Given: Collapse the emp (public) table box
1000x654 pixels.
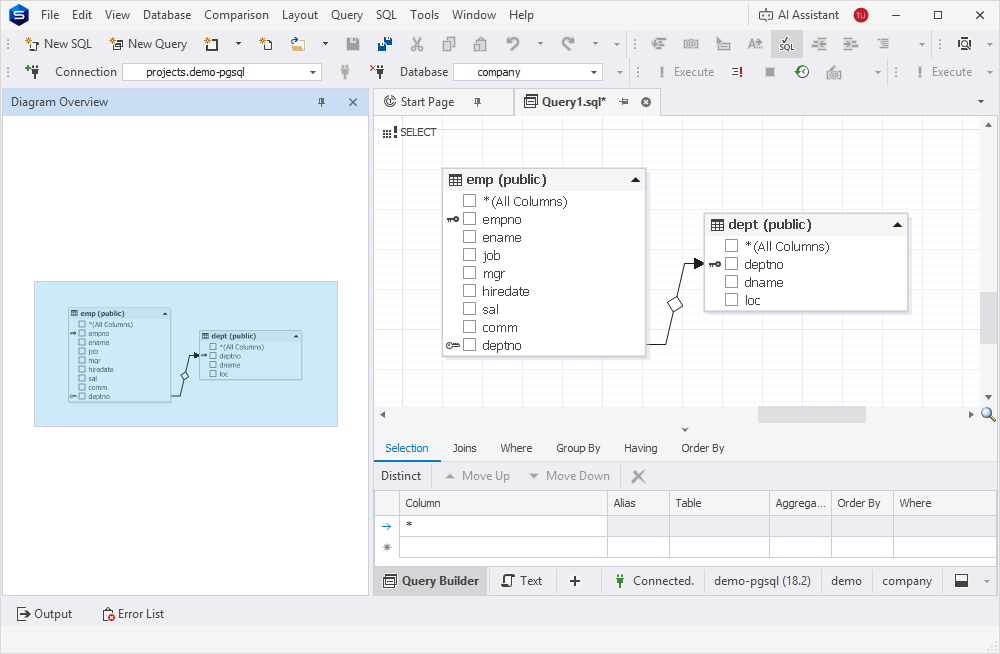Looking at the screenshot, I should point(635,180).
